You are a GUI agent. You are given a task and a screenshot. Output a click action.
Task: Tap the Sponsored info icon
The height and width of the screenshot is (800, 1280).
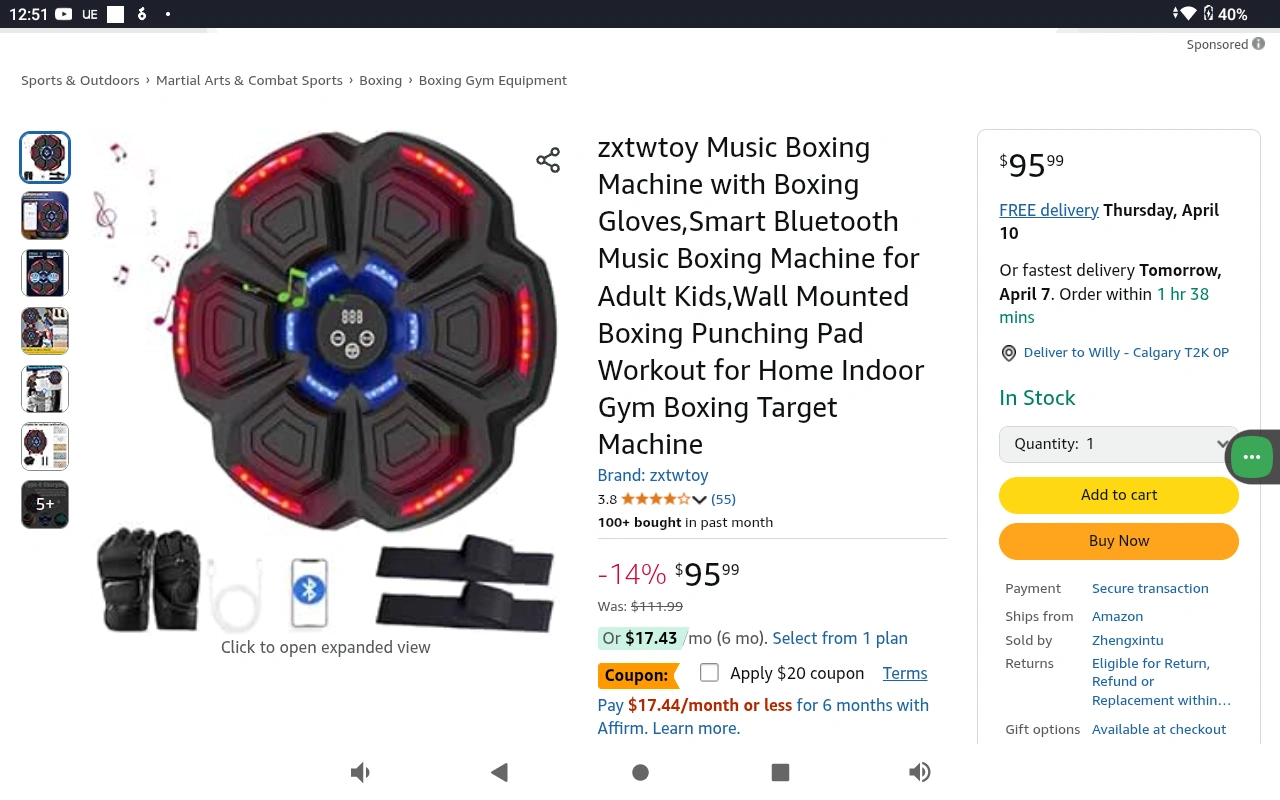click(x=1258, y=44)
